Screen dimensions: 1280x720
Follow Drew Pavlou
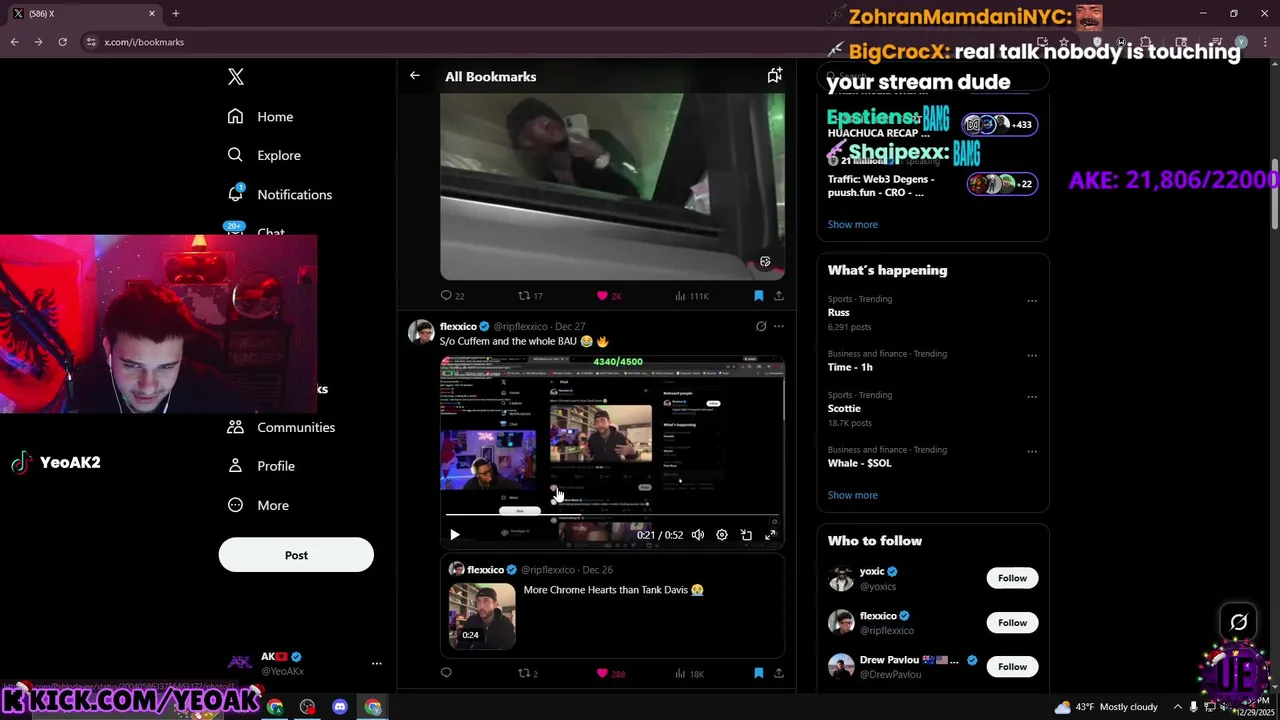coord(1012,666)
